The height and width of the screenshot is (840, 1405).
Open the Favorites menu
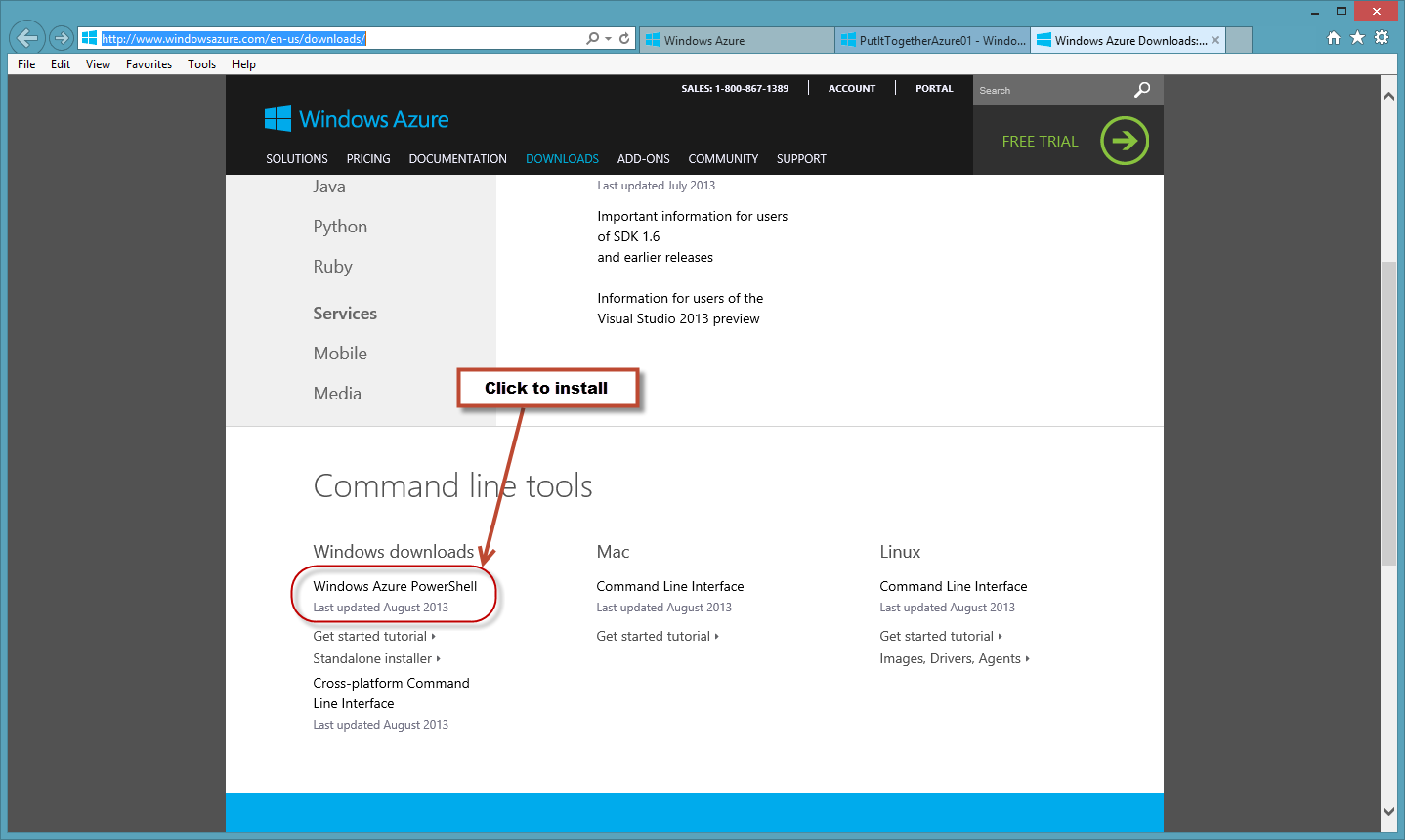(149, 64)
